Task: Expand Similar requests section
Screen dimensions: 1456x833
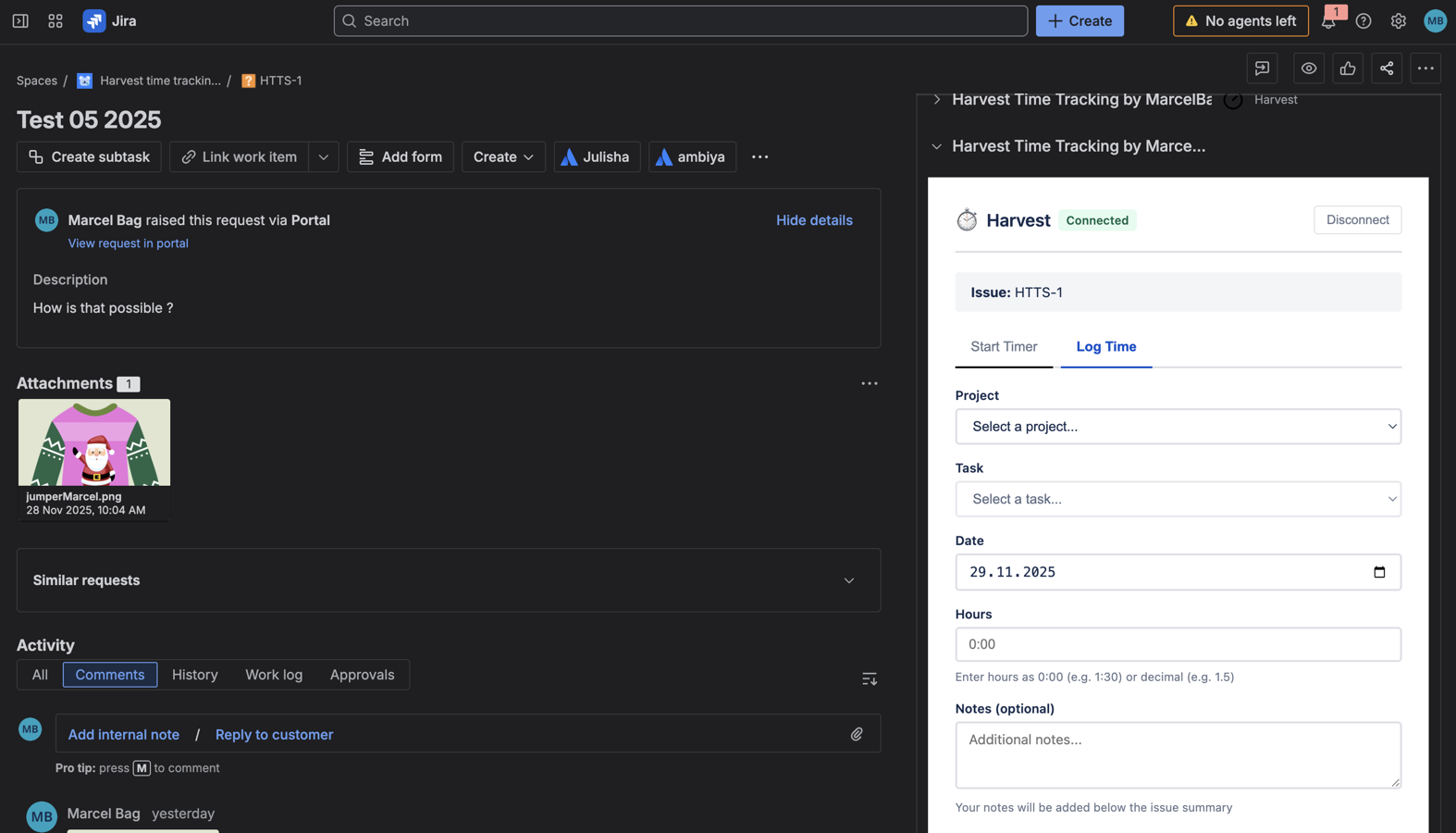Action: pos(449,580)
